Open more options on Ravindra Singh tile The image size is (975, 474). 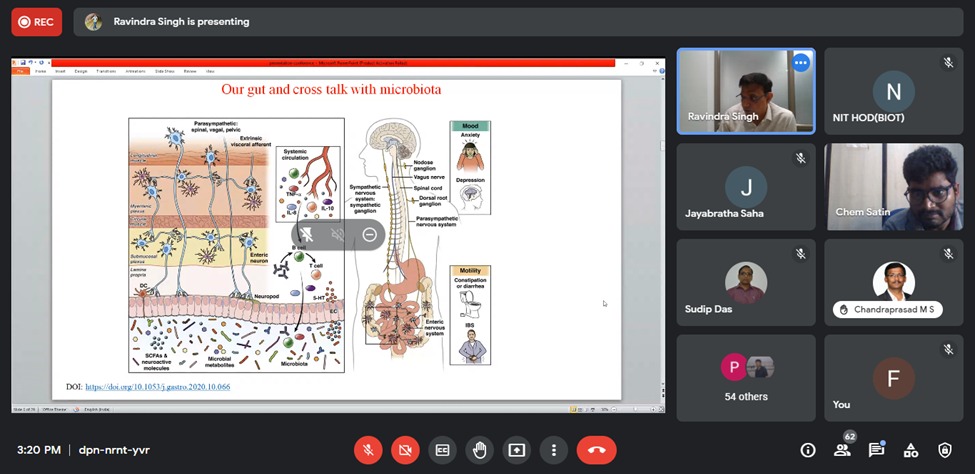click(800, 62)
